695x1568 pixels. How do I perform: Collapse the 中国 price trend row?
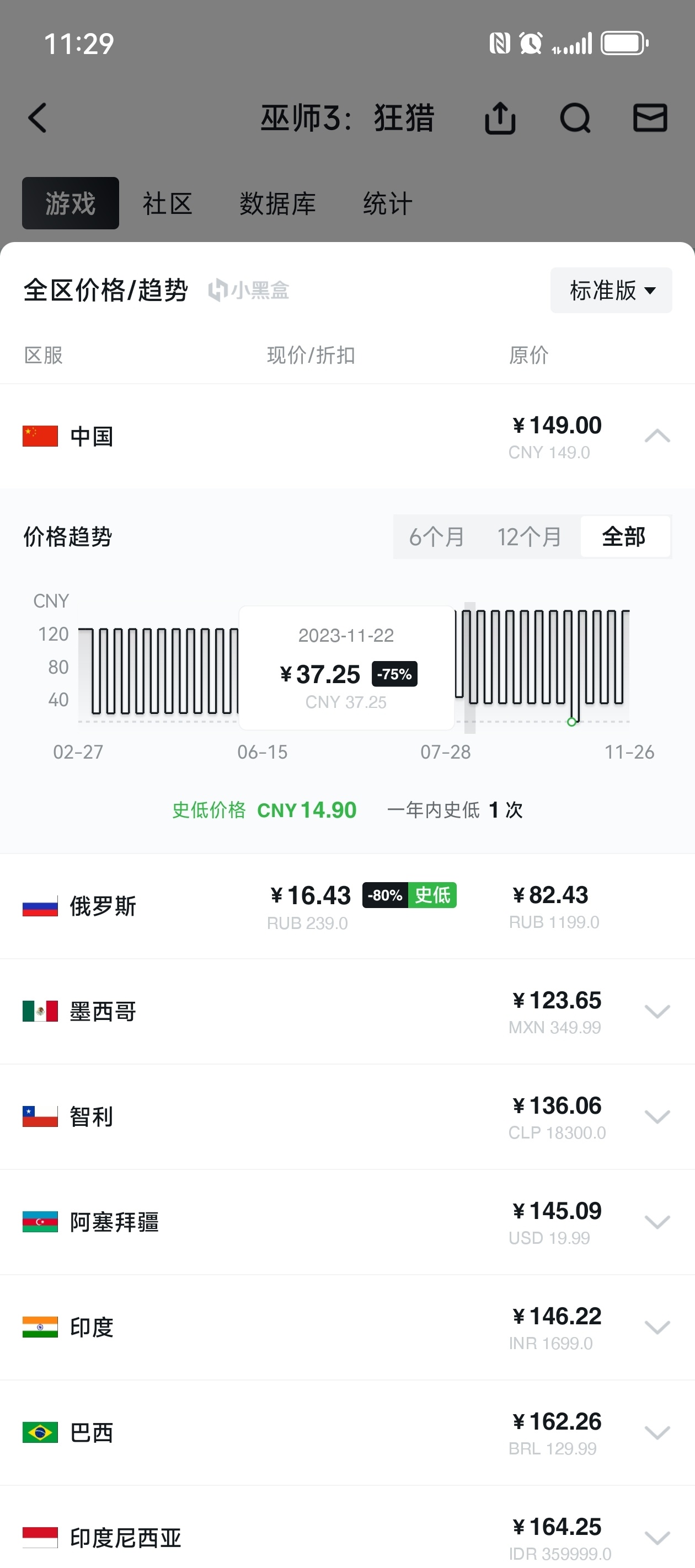pyautogui.click(x=657, y=436)
